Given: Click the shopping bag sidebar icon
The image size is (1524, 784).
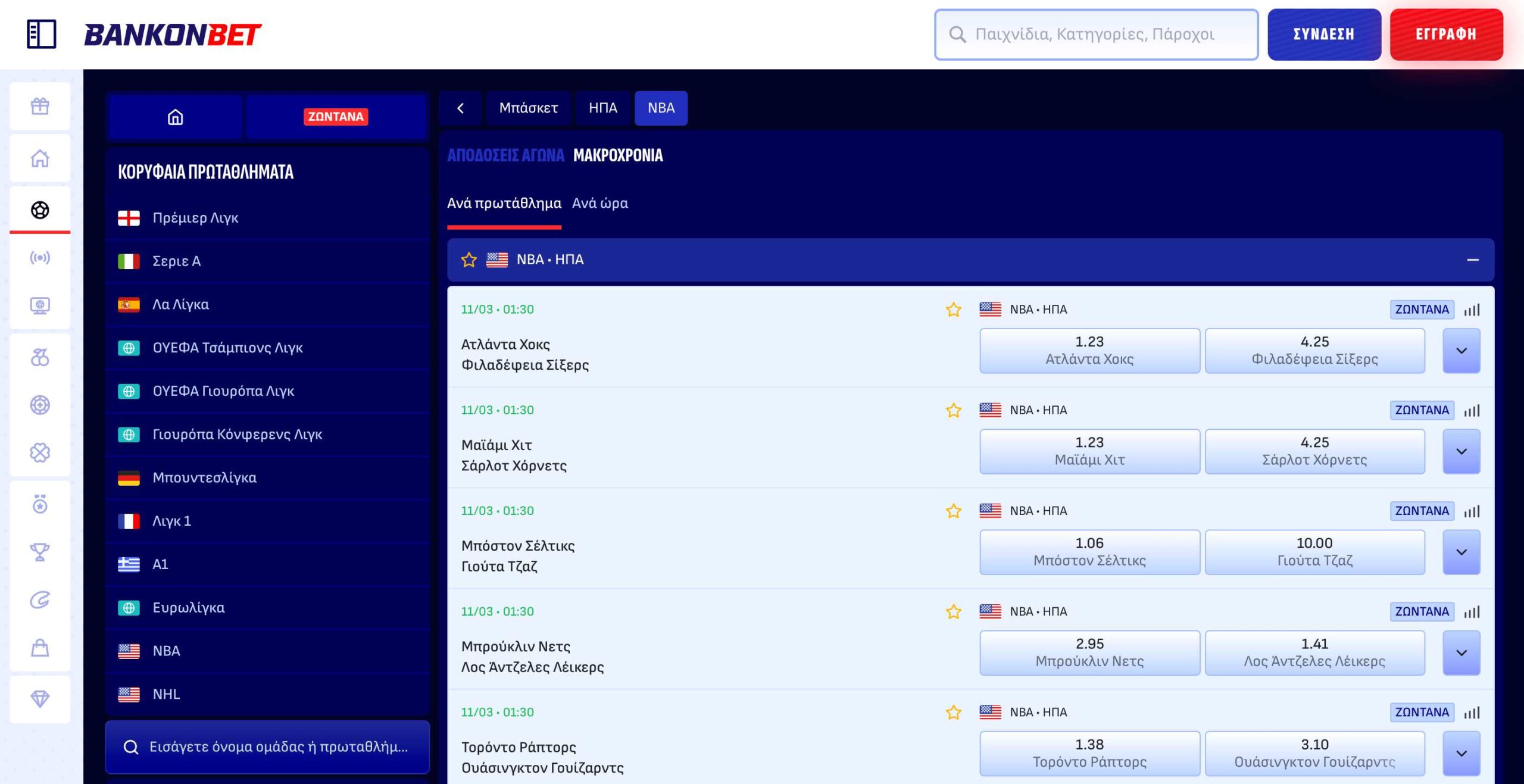Looking at the screenshot, I should tap(40, 648).
